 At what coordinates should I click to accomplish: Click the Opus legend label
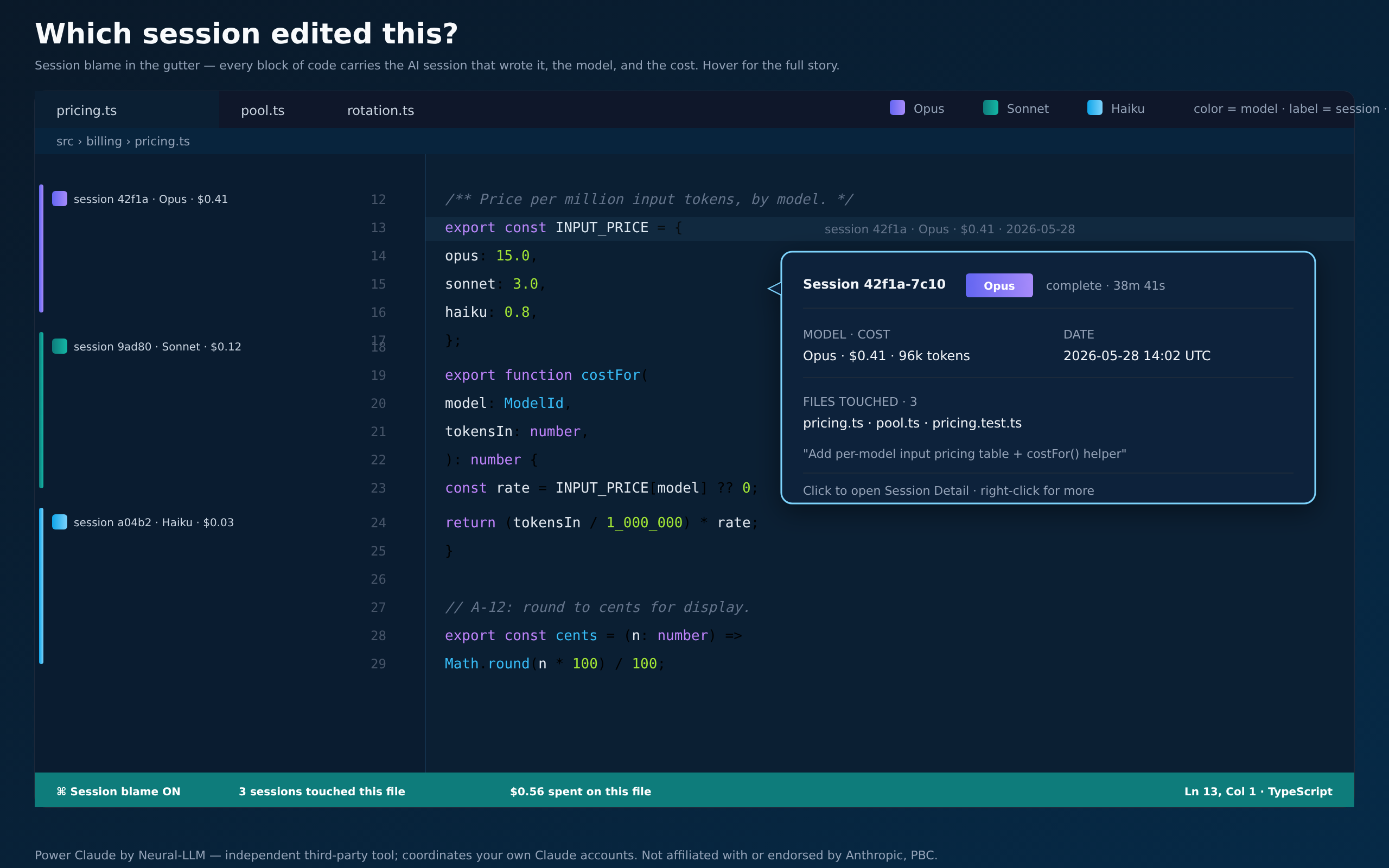(929, 109)
